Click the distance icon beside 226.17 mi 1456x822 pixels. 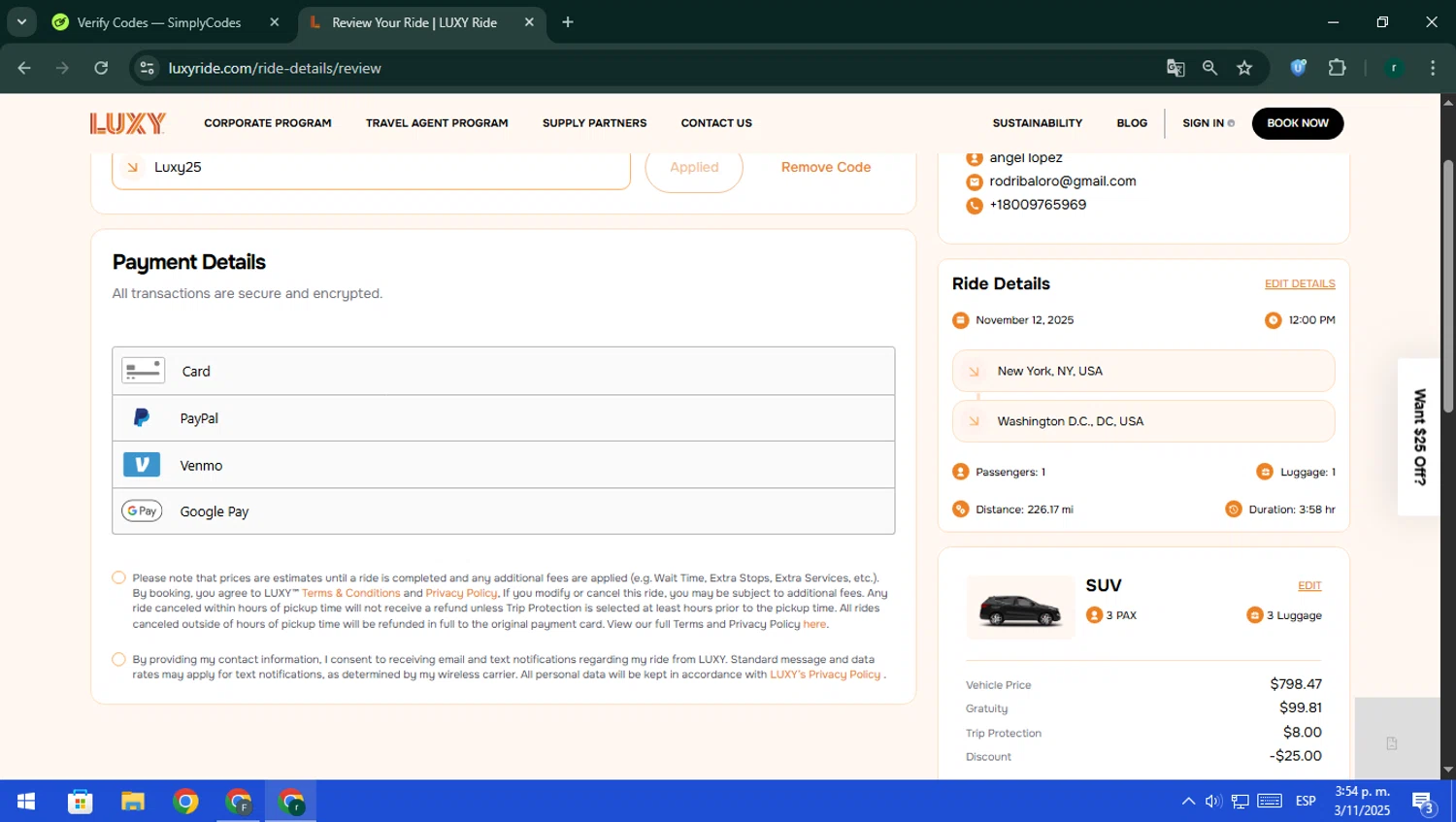961,510
